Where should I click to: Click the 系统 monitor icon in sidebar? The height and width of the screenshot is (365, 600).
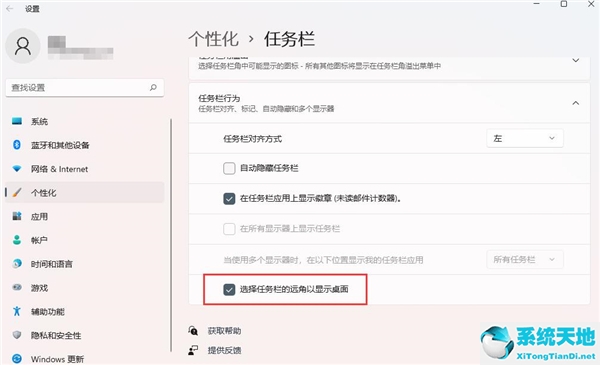pos(17,121)
